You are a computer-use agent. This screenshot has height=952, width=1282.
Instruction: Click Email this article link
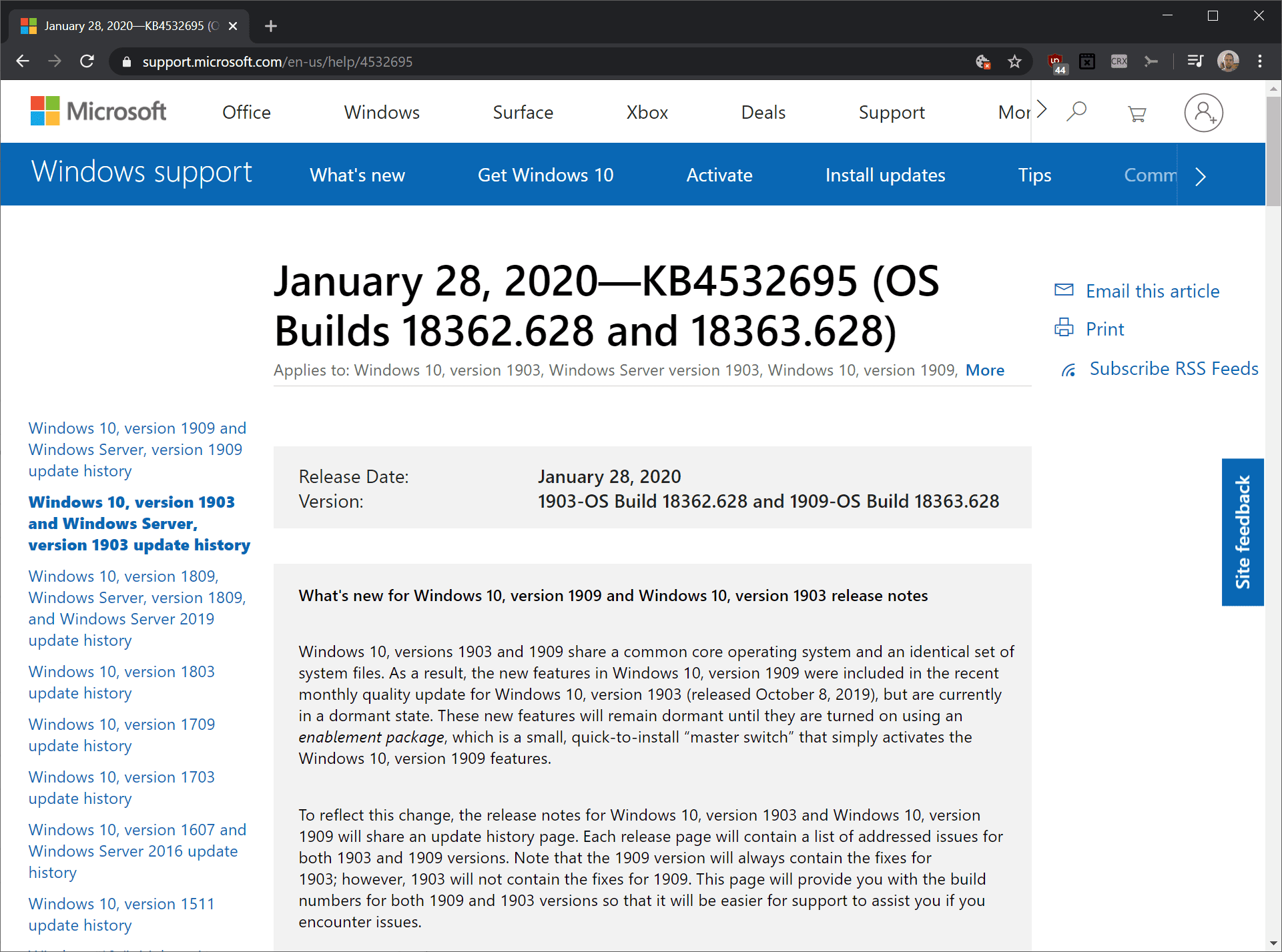pos(1153,291)
